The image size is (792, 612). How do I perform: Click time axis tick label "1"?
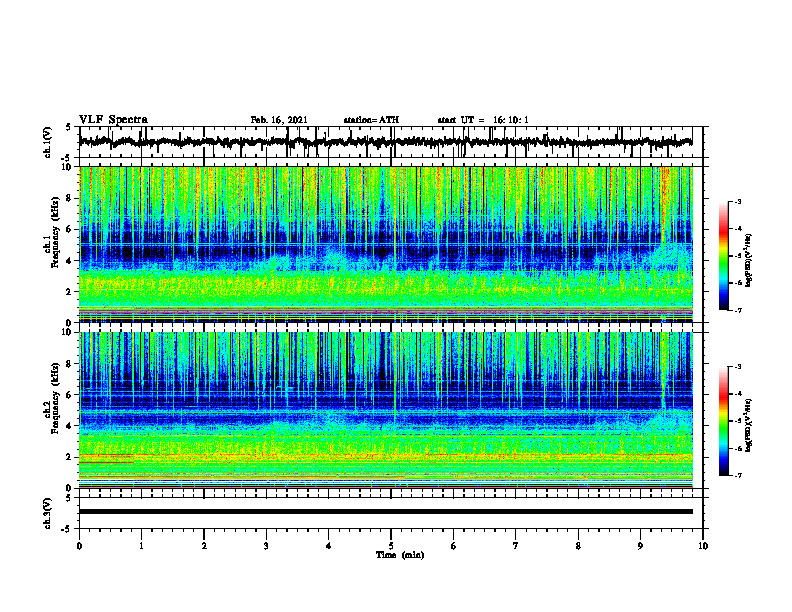coord(142,546)
